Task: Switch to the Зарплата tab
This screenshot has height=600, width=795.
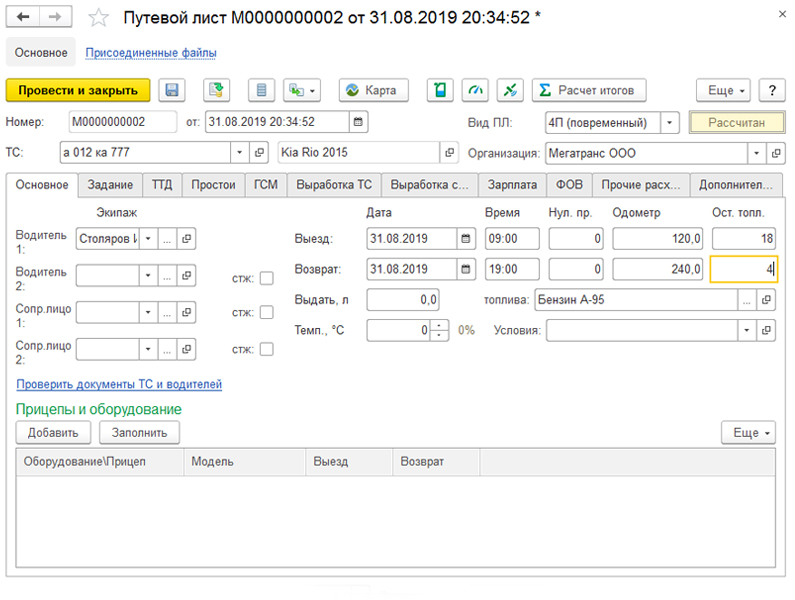Action: click(512, 185)
